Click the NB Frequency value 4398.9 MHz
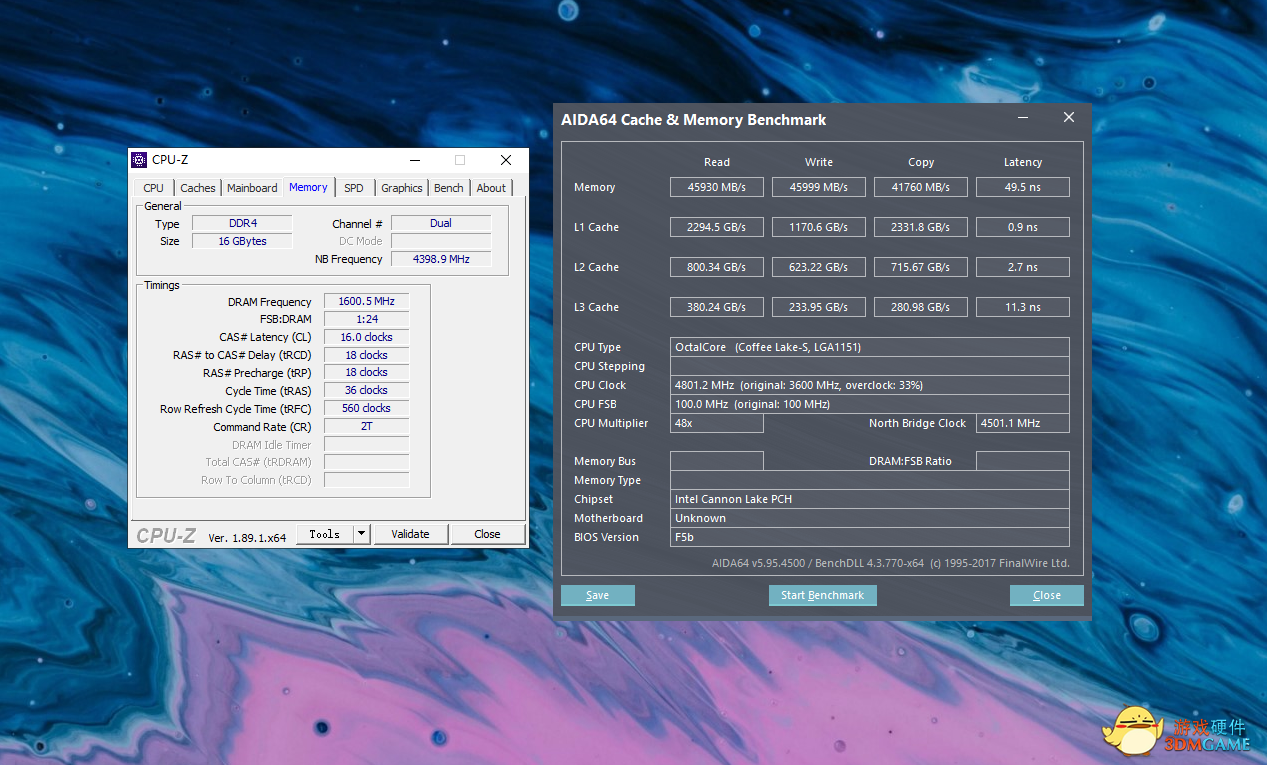Image resolution: width=1267 pixels, height=765 pixels. (441, 259)
